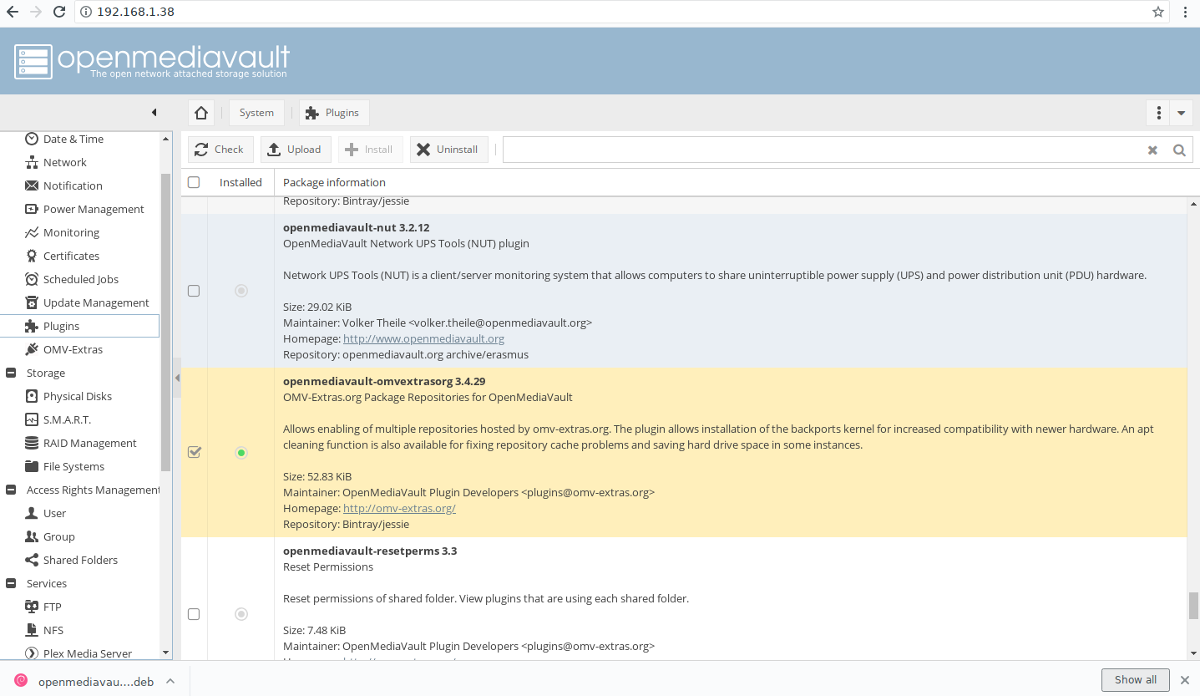Open the www.openmediavault.org homepage link
Screen dimensions: 1200x696
click(423, 339)
